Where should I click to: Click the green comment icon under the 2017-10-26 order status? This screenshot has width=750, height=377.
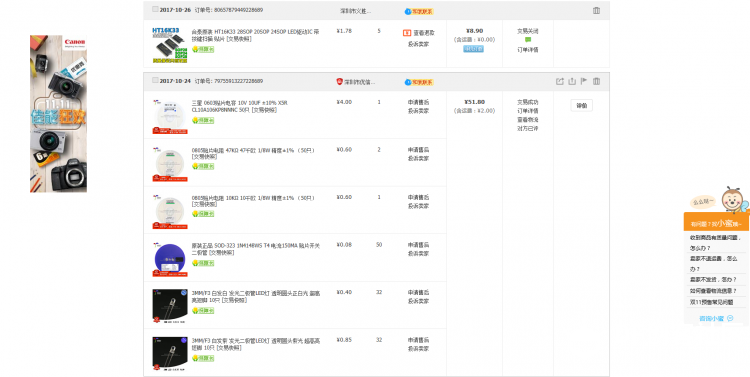tap(528, 40)
